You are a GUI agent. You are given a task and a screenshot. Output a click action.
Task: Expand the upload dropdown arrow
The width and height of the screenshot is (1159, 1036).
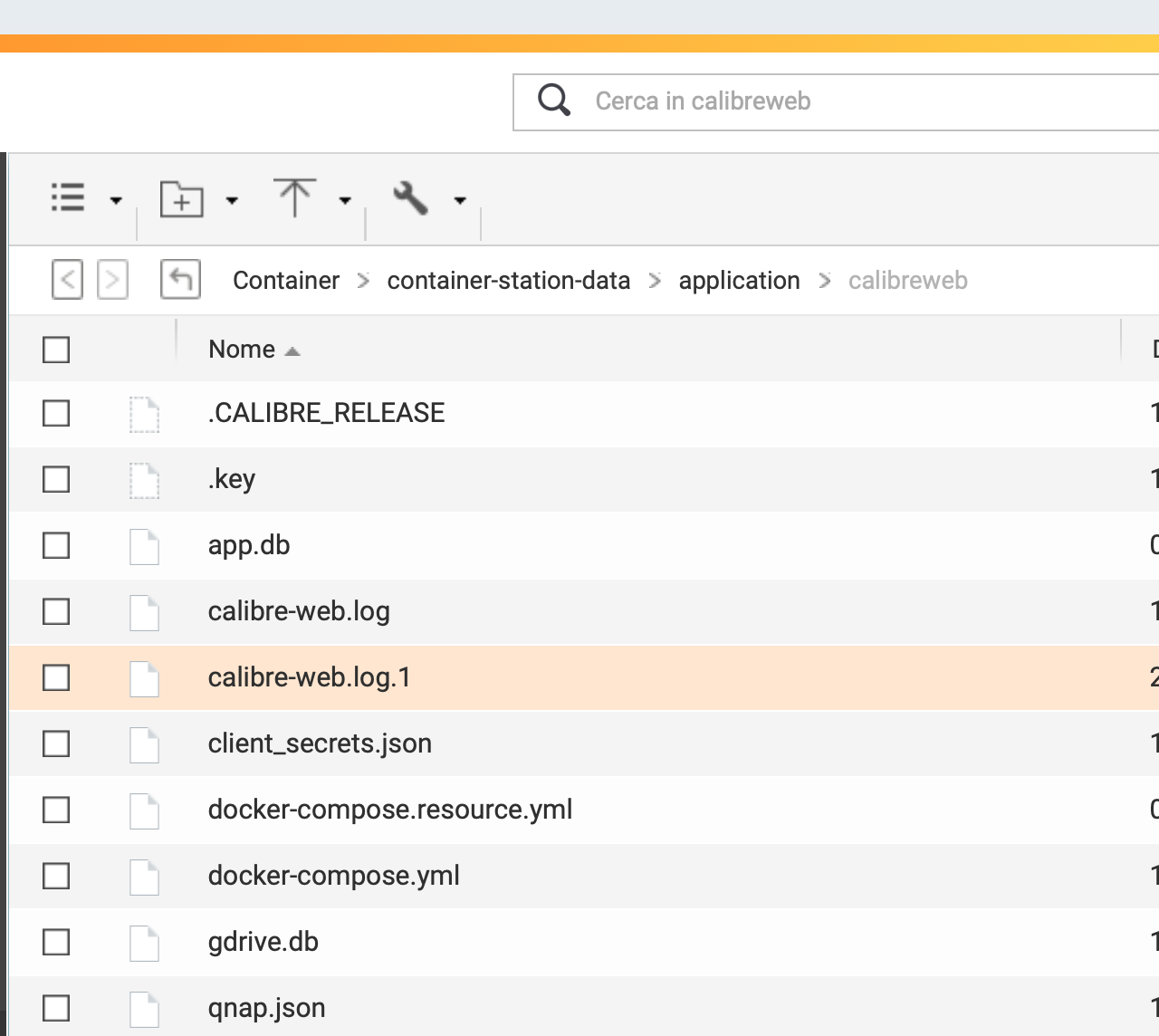pyautogui.click(x=345, y=200)
